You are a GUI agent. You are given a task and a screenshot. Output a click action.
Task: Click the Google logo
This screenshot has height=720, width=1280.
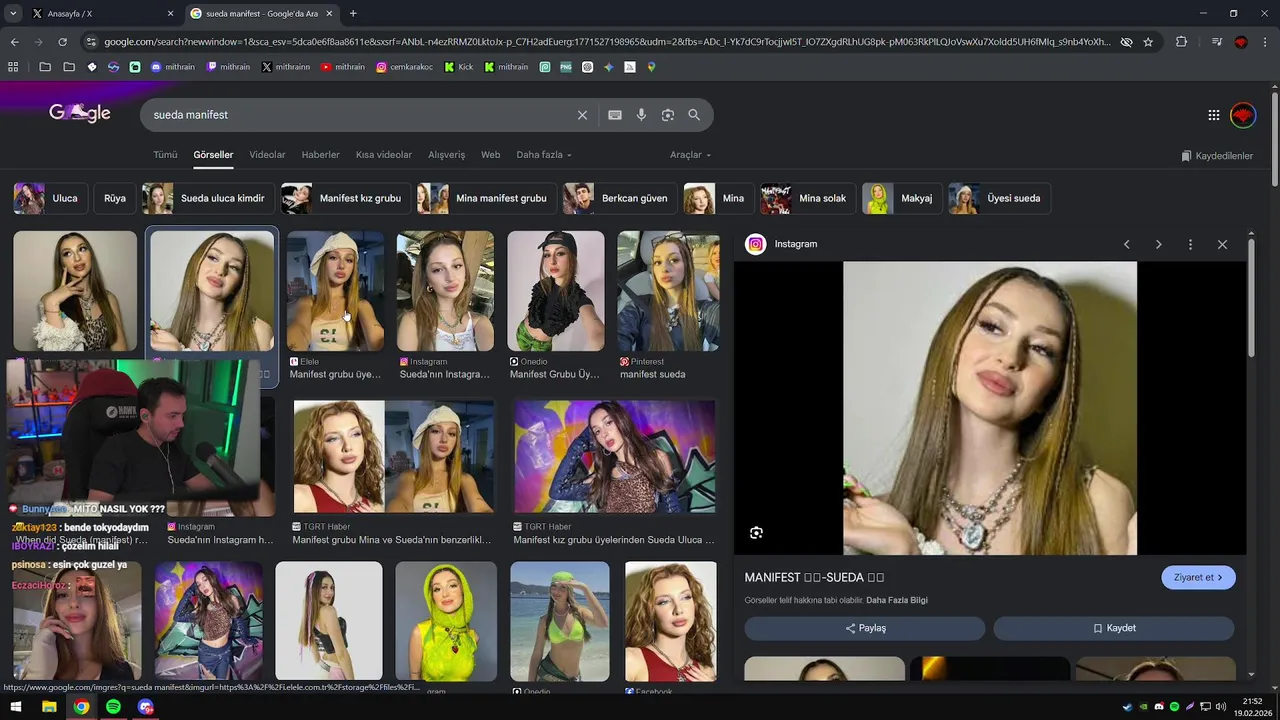(x=80, y=113)
